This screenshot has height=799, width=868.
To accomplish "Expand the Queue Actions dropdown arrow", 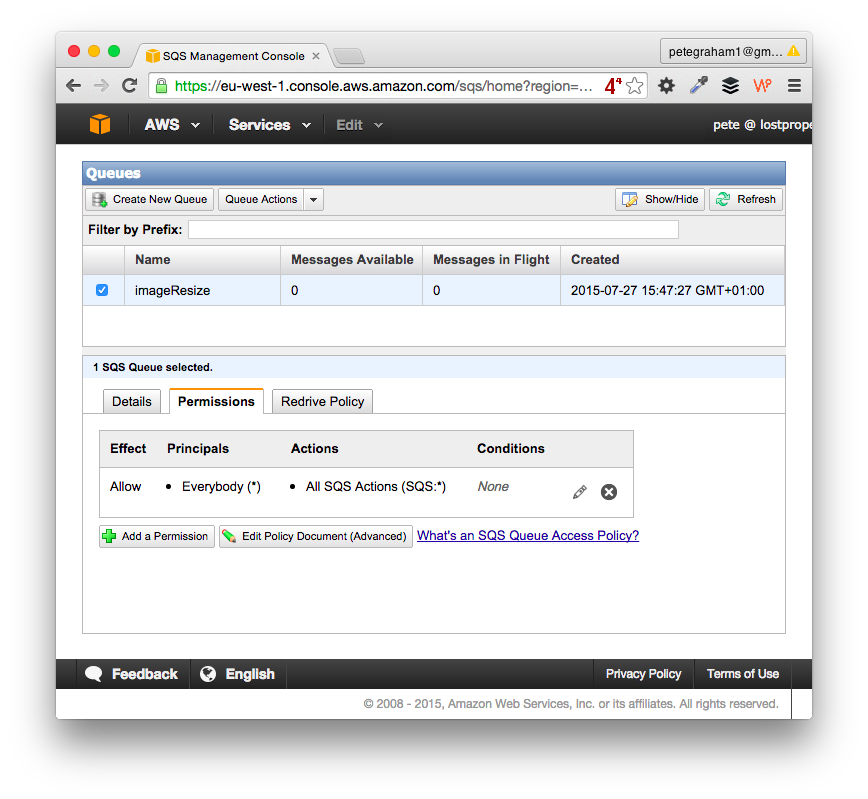I will coord(313,200).
